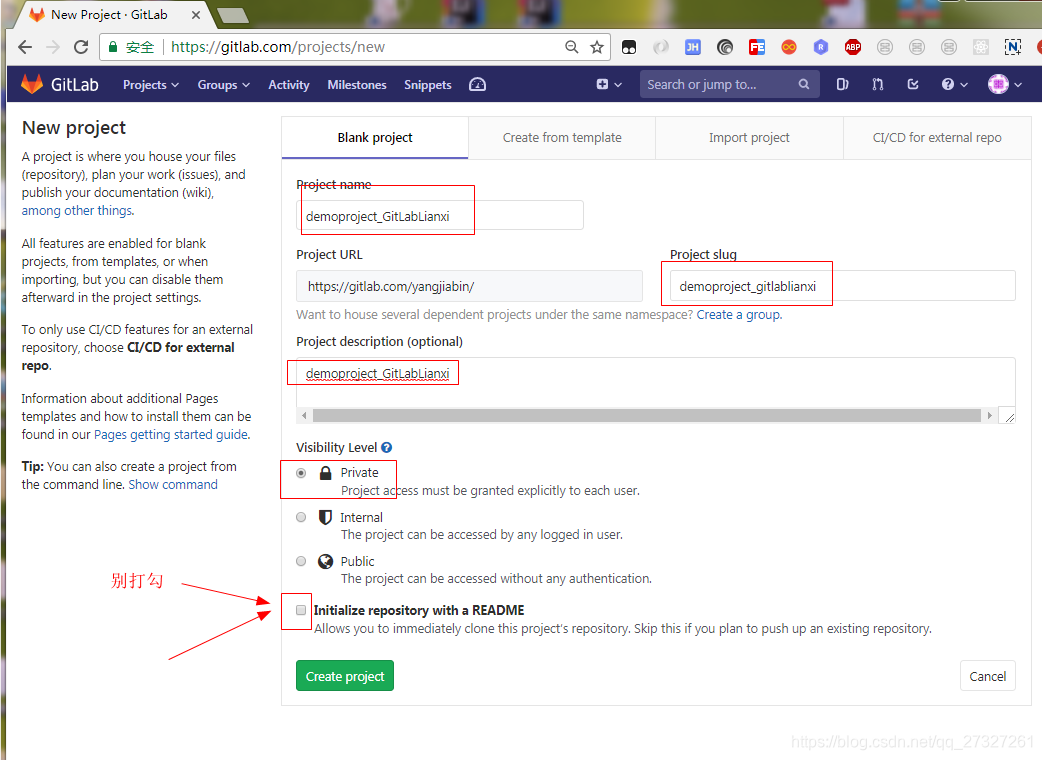Switch to Create from template tab
This screenshot has width=1042, height=760.
[562, 138]
